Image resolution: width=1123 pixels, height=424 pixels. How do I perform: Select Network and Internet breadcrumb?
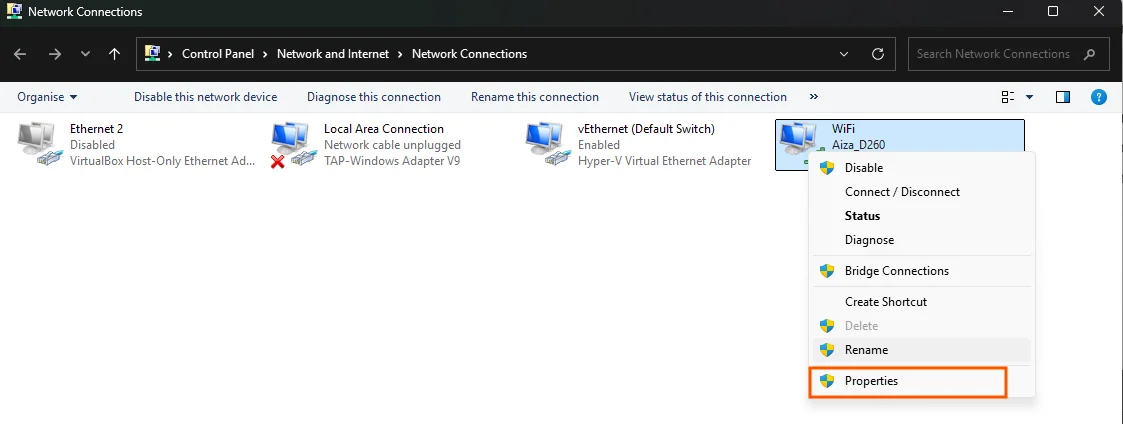tap(333, 54)
